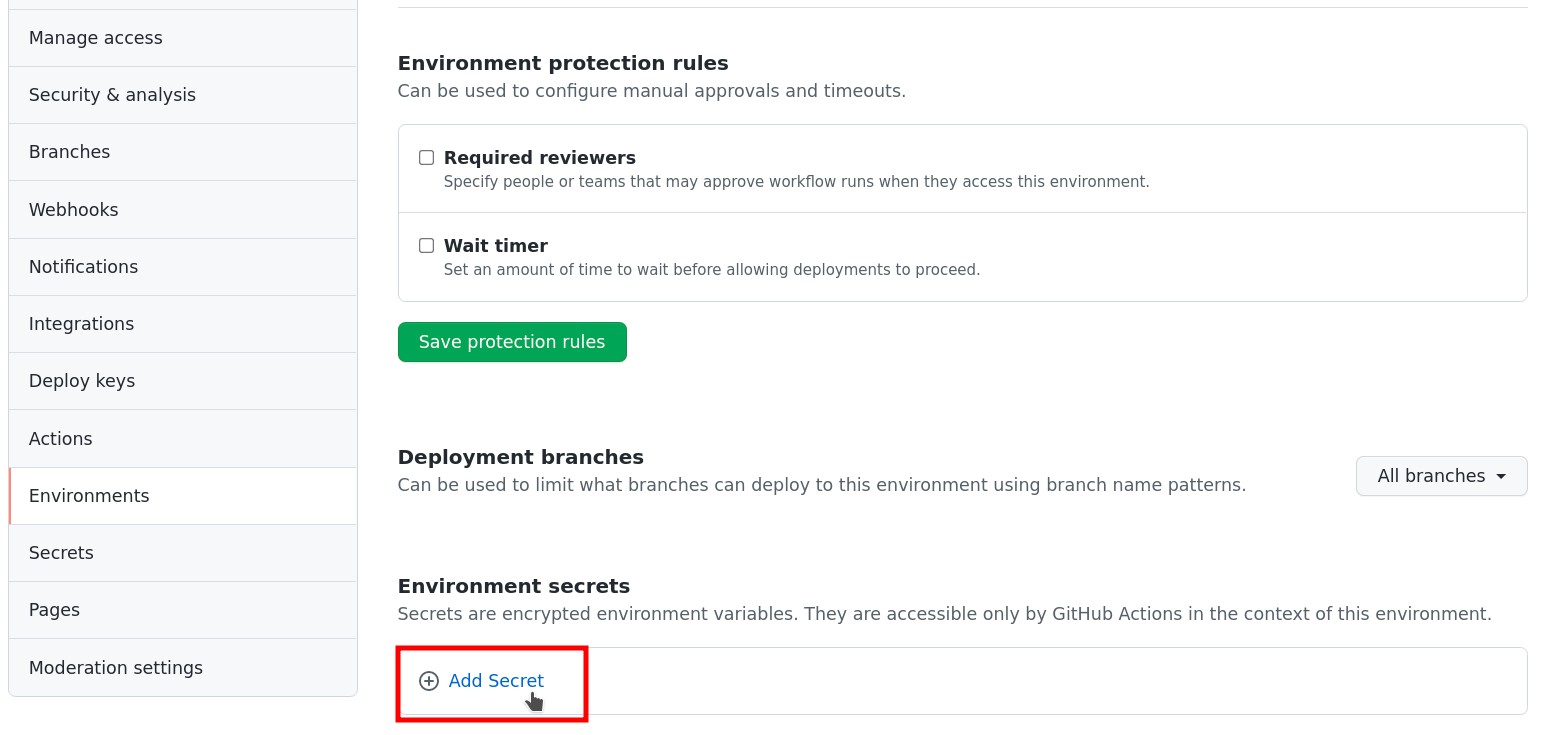Enable the Required reviewers checkbox
The height and width of the screenshot is (735, 1560).
[x=426, y=157]
